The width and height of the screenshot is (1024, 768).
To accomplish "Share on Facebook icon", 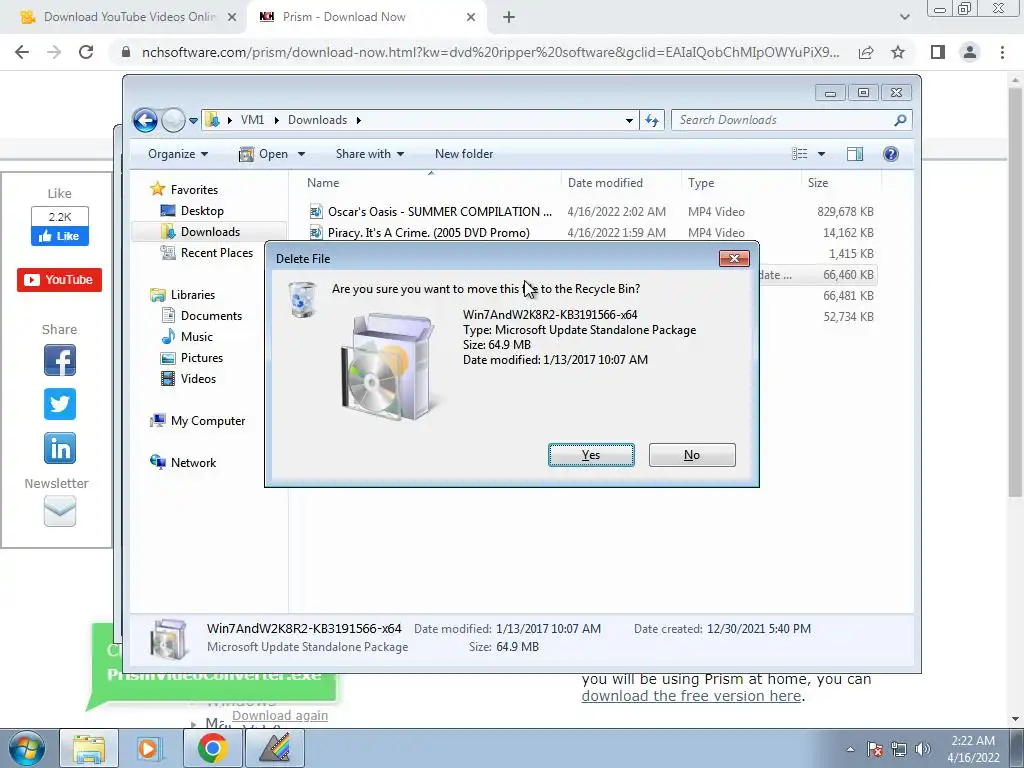I will [x=60, y=360].
